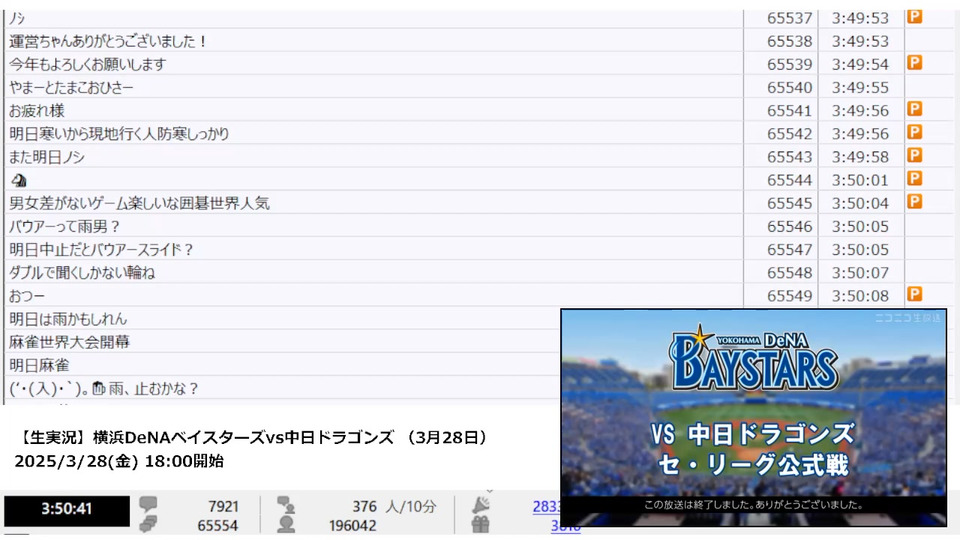Click the total comments value 65554
This screenshot has height=540, width=960.
click(217, 526)
